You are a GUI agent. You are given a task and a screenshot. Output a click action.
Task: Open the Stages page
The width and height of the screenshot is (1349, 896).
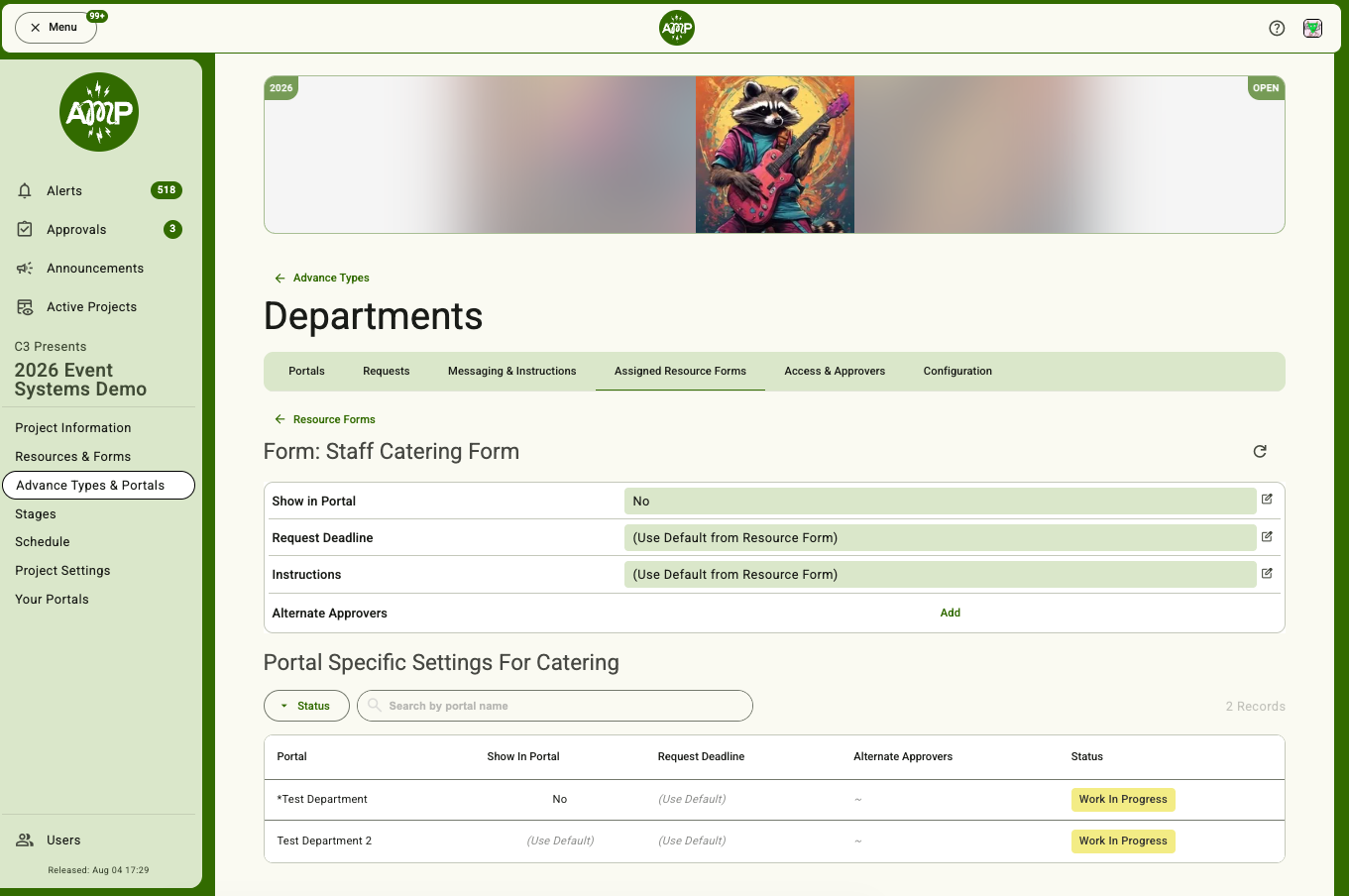(36, 514)
